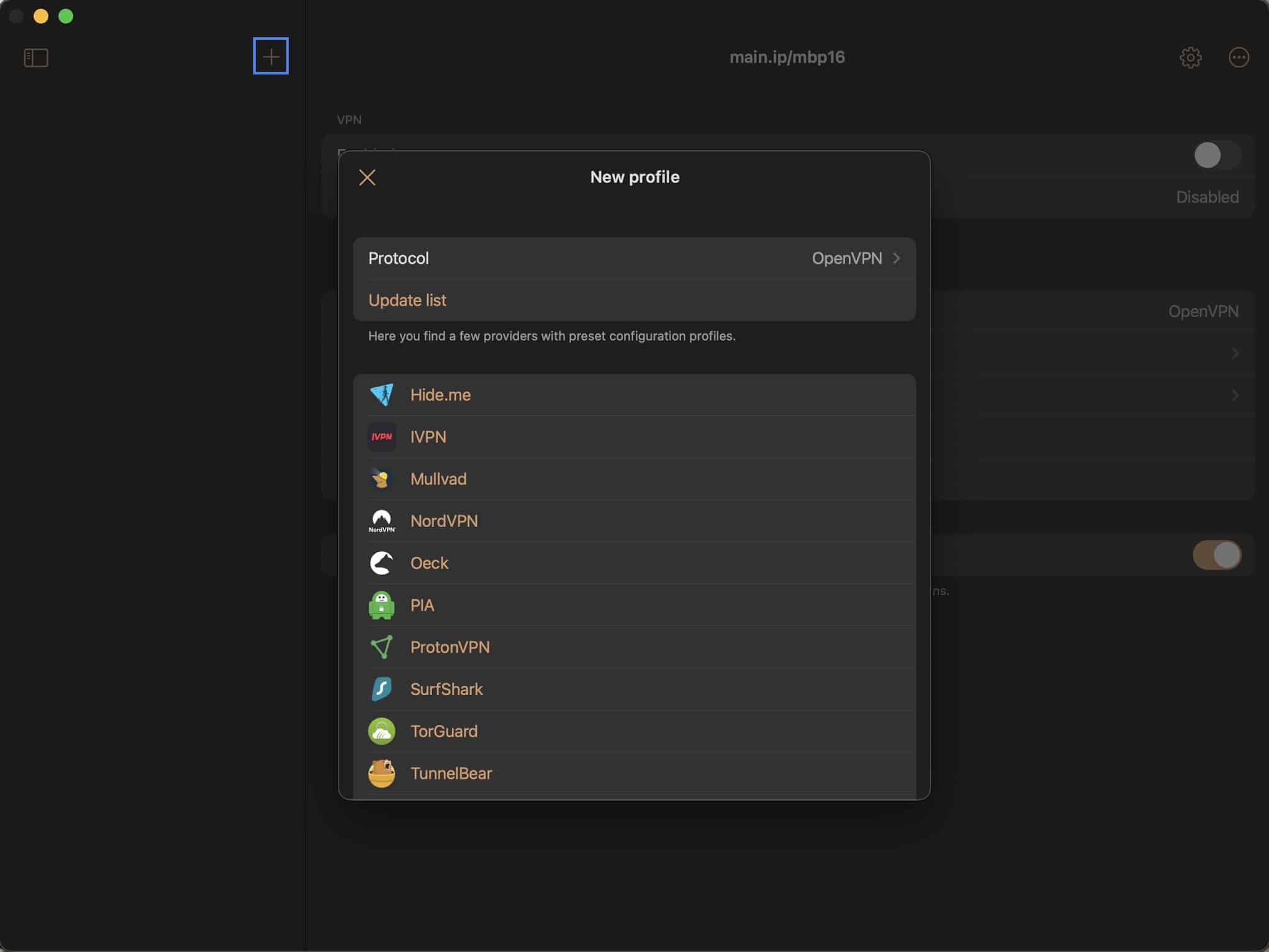Pick the Oeck provider name

click(x=429, y=563)
